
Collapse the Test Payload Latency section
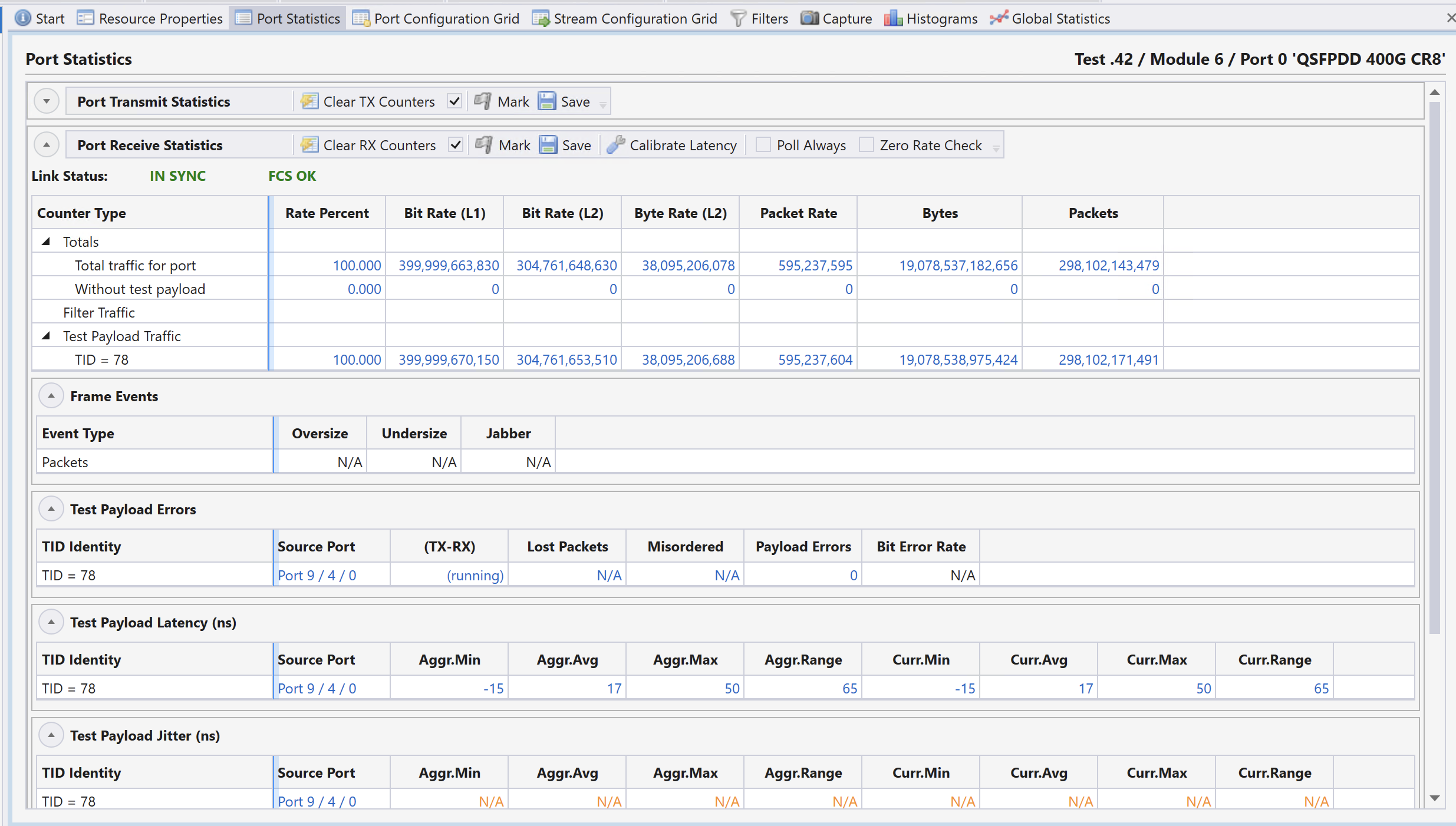(51, 622)
